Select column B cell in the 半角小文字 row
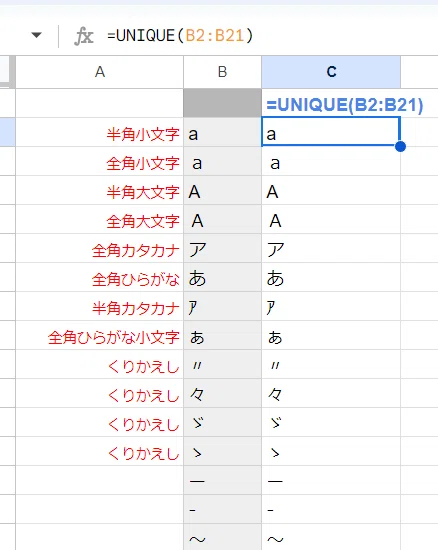The width and height of the screenshot is (438, 550). [222, 132]
